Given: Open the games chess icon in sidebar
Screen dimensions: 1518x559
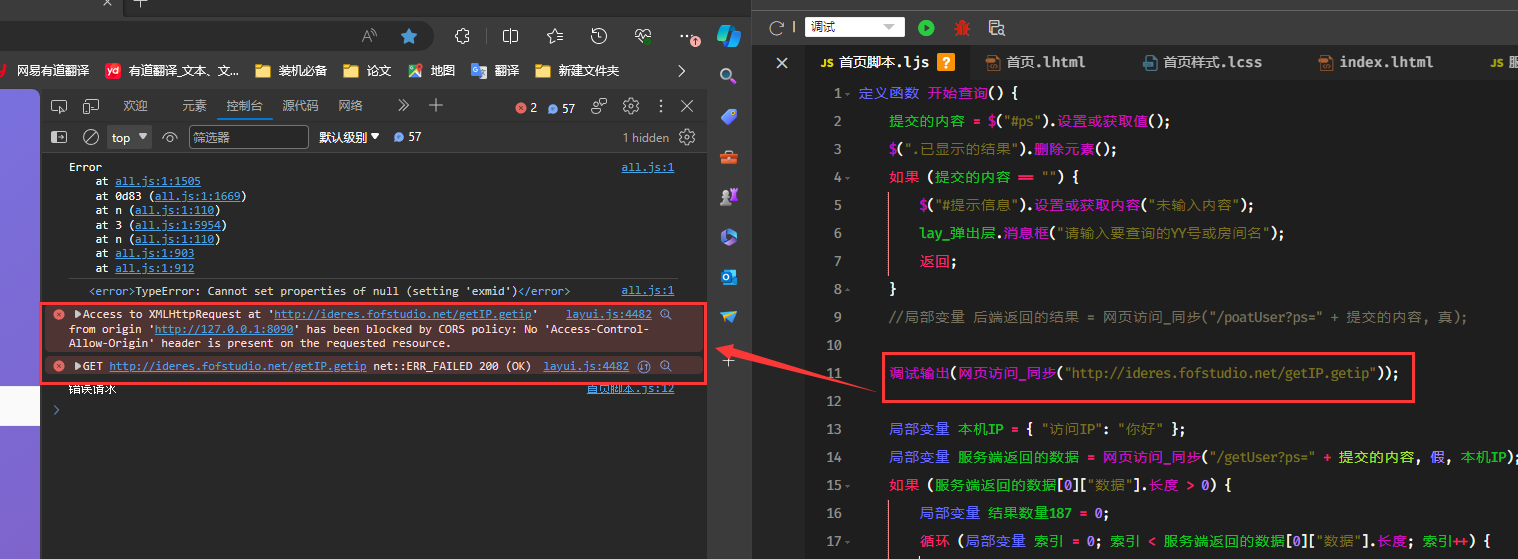Looking at the screenshot, I should pos(728,197).
